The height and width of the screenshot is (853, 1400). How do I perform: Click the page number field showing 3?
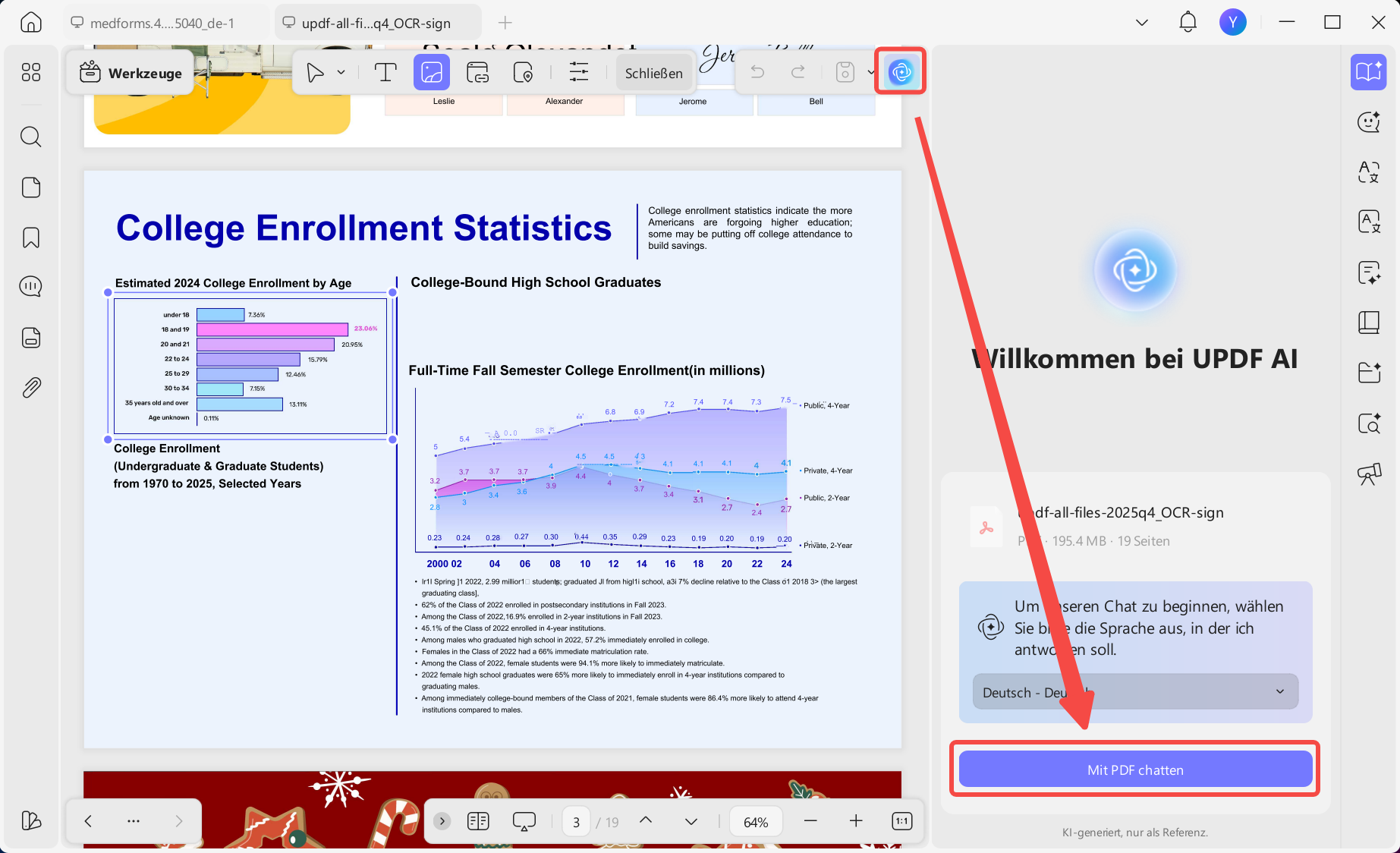[x=577, y=822]
